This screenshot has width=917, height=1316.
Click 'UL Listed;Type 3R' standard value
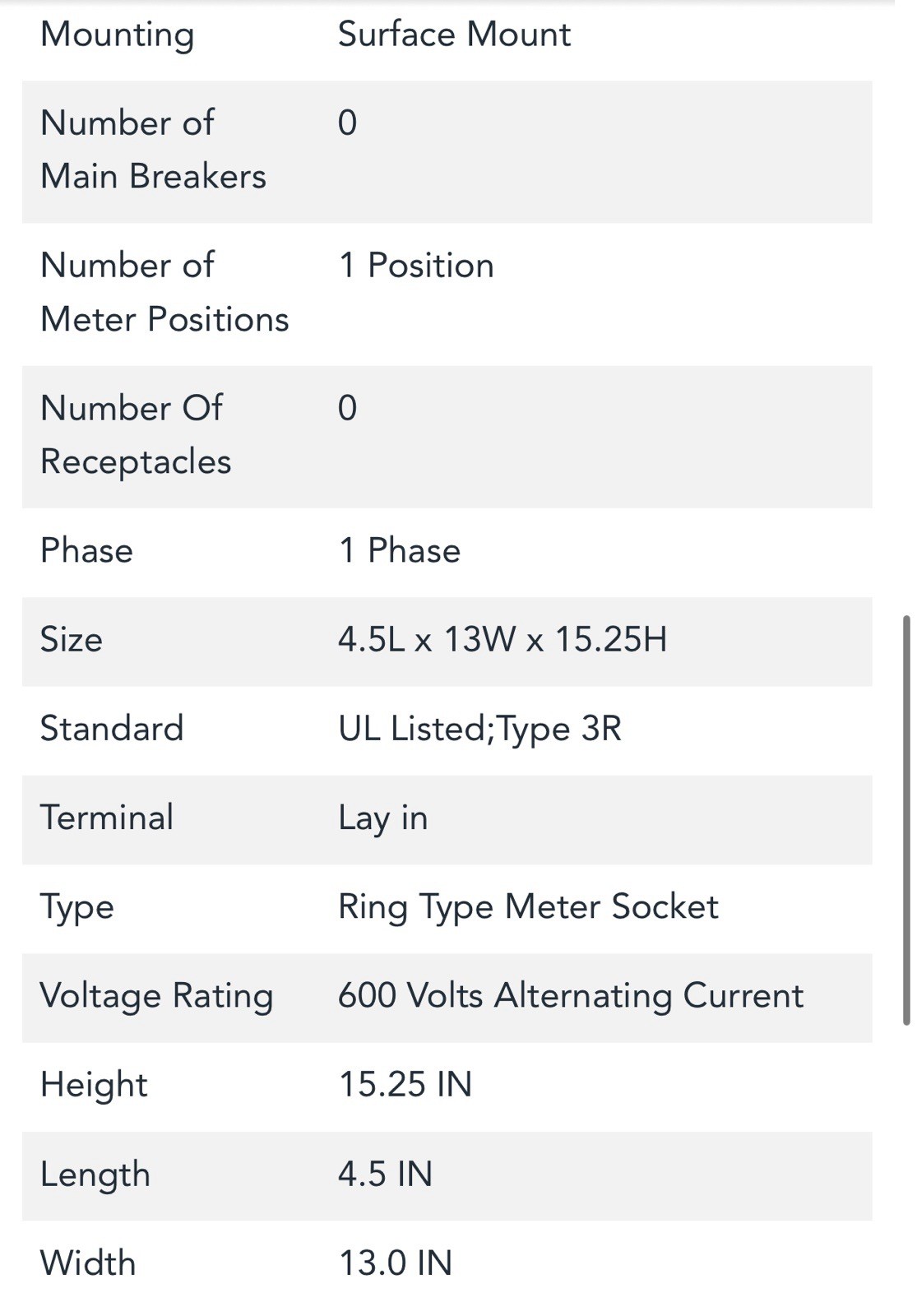[479, 729]
